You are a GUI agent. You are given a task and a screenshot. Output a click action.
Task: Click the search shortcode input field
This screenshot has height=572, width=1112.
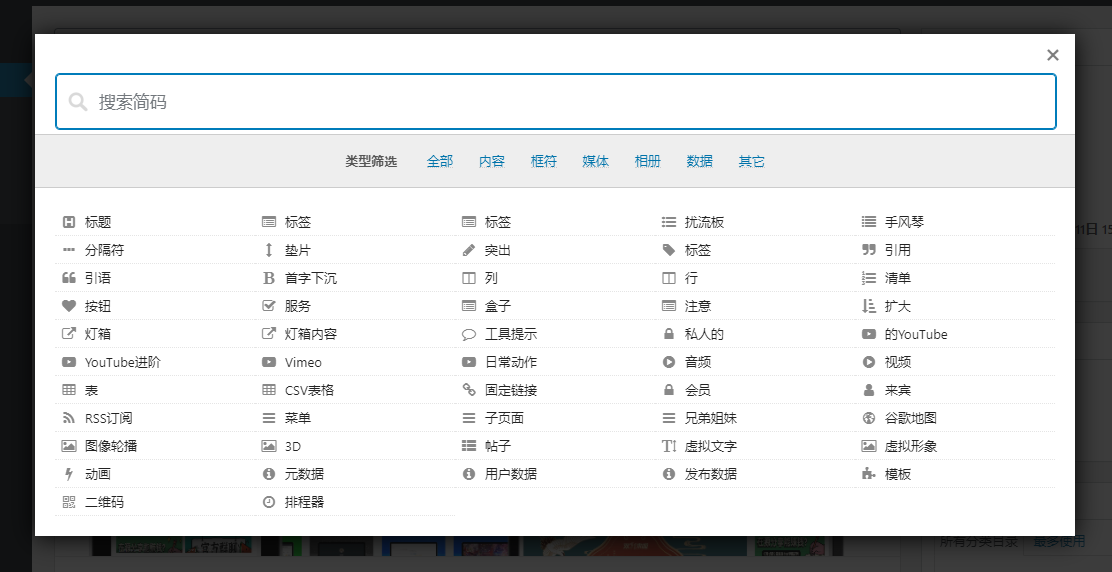pyautogui.click(x=555, y=102)
